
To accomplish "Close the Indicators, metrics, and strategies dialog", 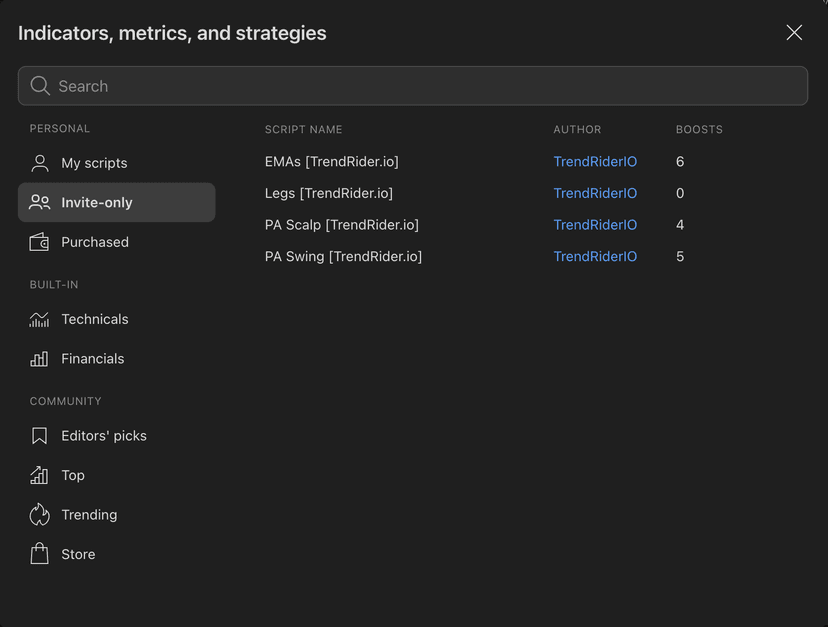I will tap(794, 33).
